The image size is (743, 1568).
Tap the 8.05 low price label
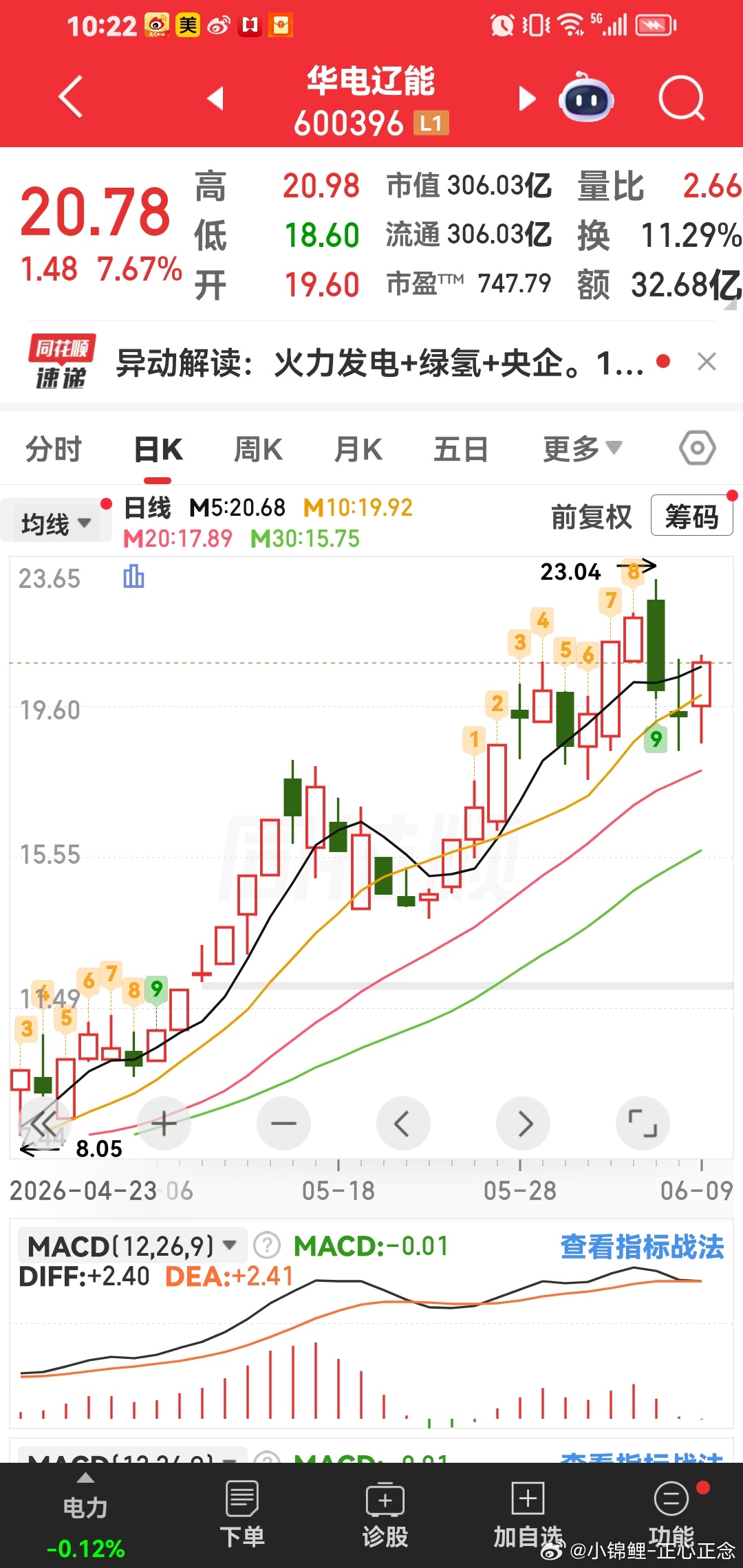point(99,1148)
